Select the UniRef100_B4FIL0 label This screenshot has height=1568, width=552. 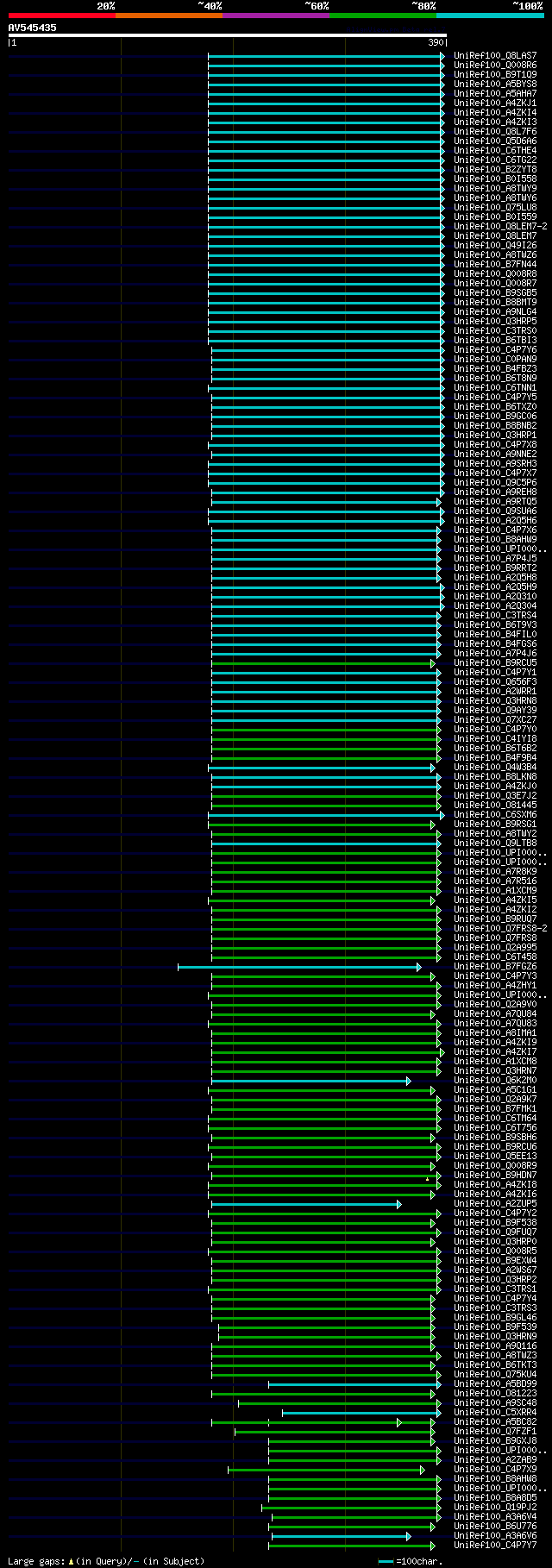pos(495,635)
